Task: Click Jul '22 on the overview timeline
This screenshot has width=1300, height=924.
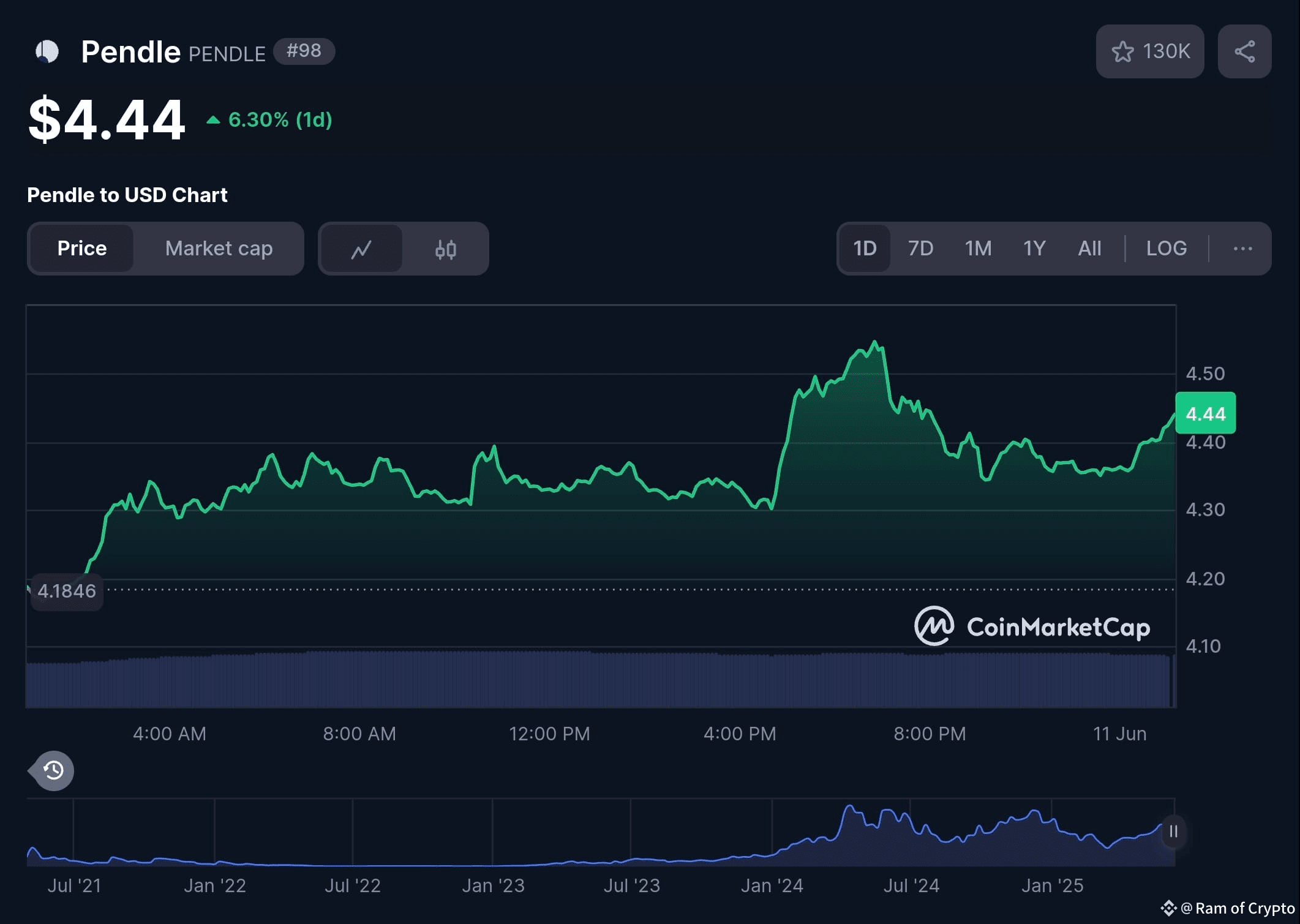Action: click(x=353, y=885)
